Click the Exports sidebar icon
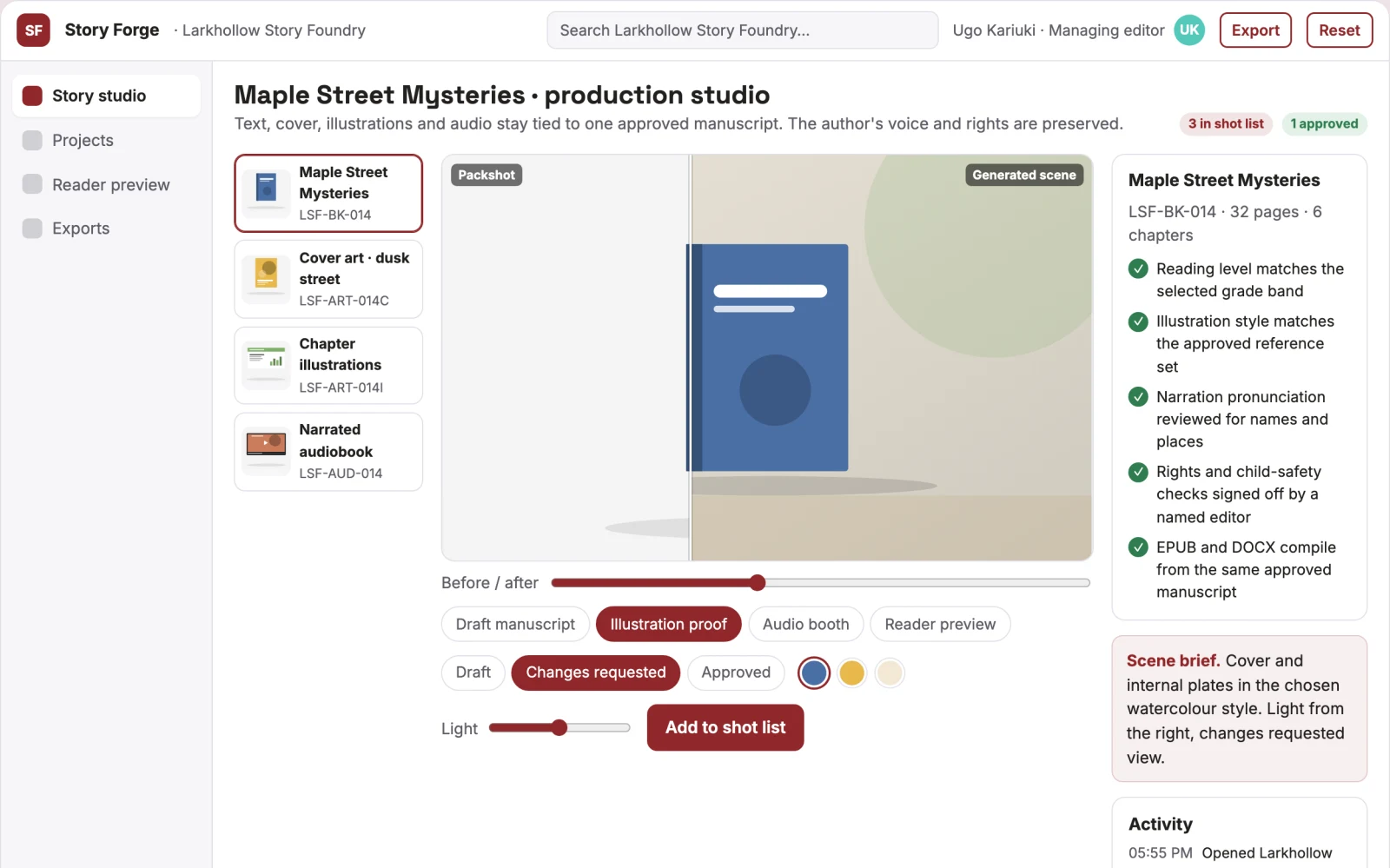The image size is (1390, 868). (32, 229)
